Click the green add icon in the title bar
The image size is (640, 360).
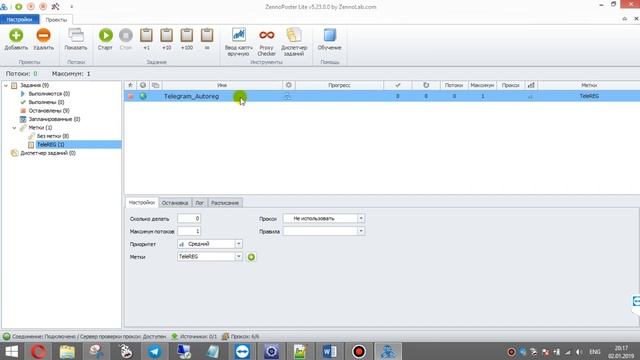[x=18, y=7]
